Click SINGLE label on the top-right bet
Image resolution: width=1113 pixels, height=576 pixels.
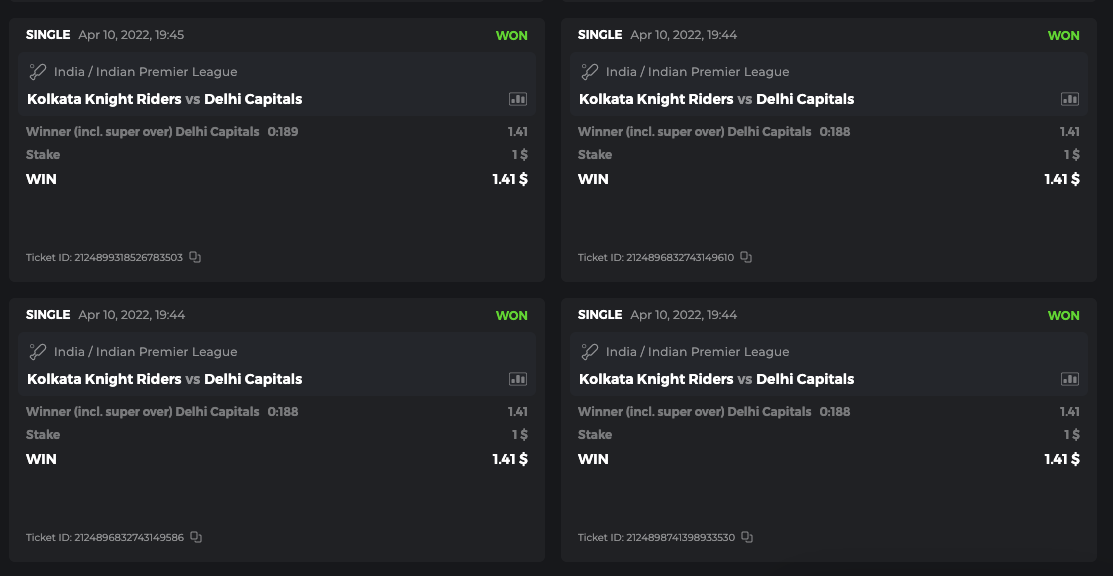(x=600, y=34)
